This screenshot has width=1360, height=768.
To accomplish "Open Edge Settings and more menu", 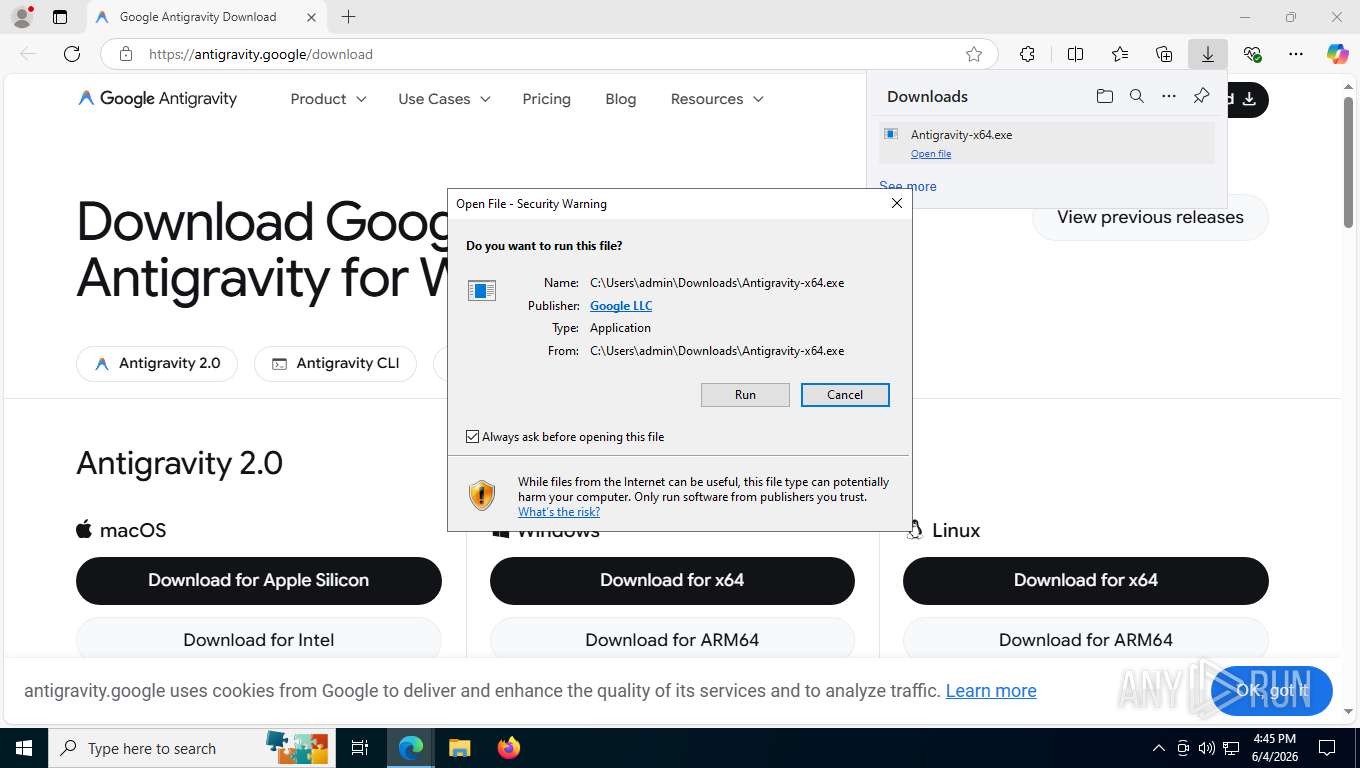I will (1296, 54).
